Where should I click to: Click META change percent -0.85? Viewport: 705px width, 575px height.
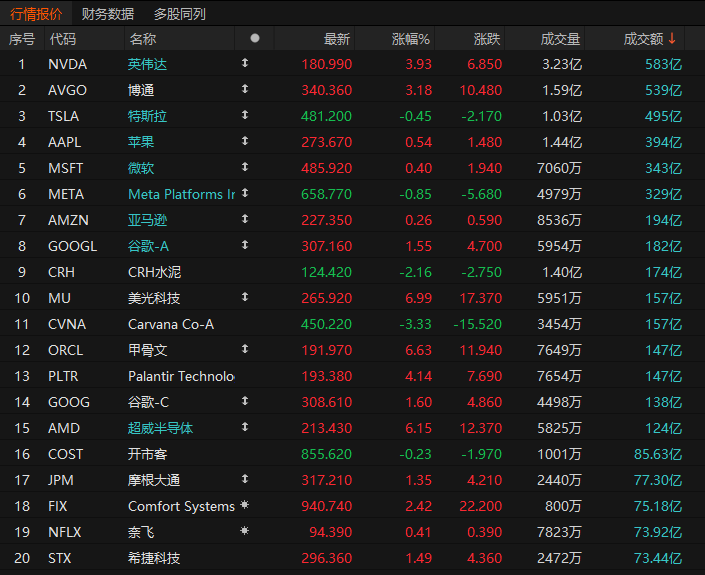pos(415,194)
